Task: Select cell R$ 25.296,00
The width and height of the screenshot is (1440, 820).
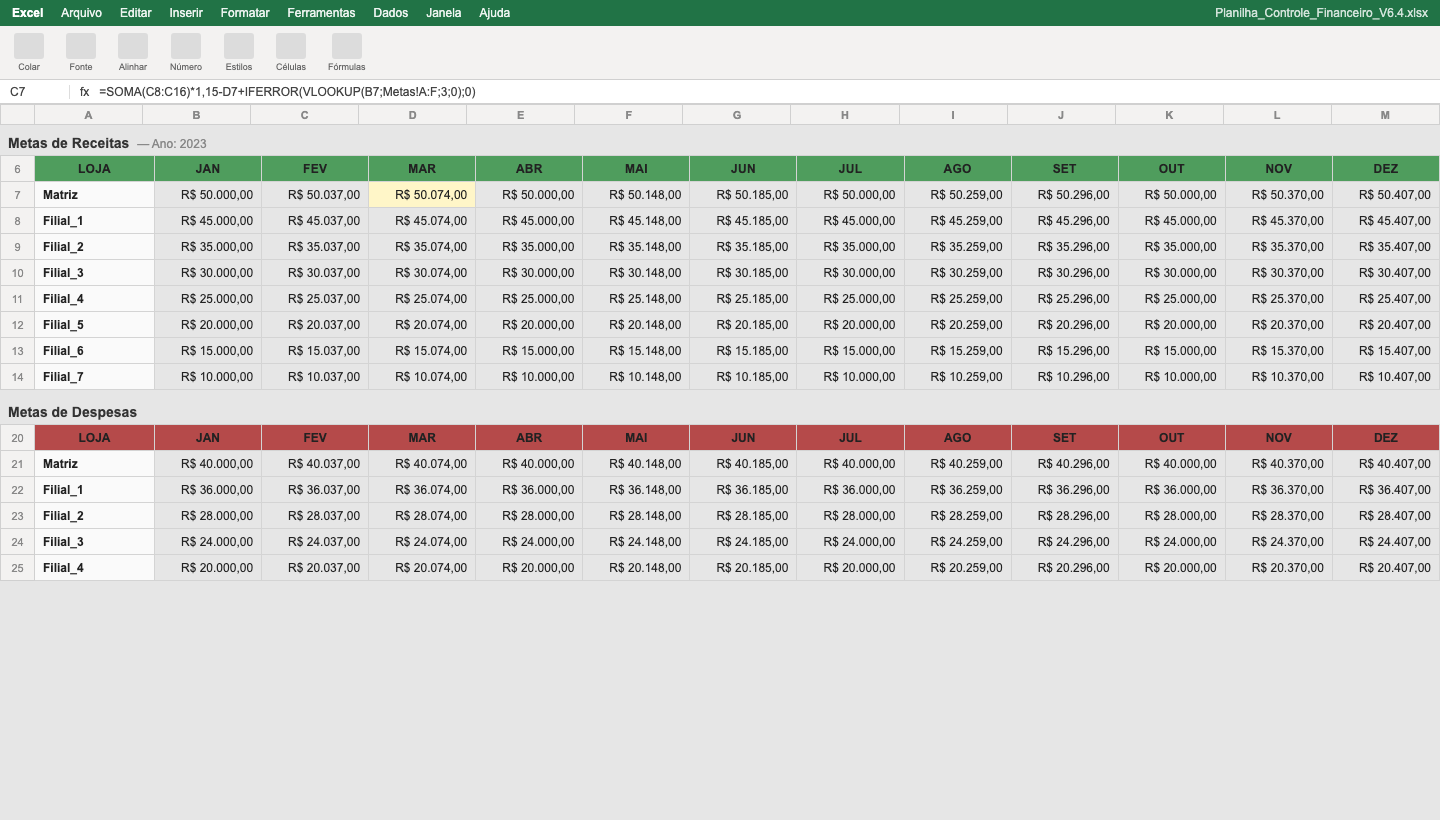Action: (x=1065, y=299)
